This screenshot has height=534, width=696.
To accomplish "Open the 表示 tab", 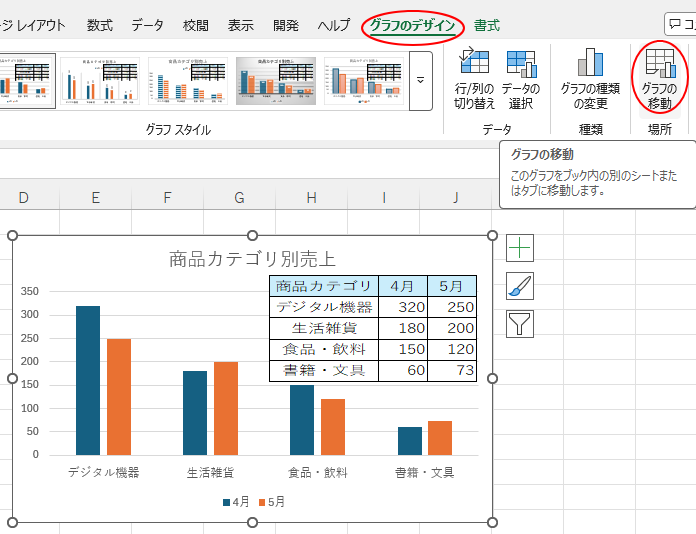I will (x=241, y=25).
